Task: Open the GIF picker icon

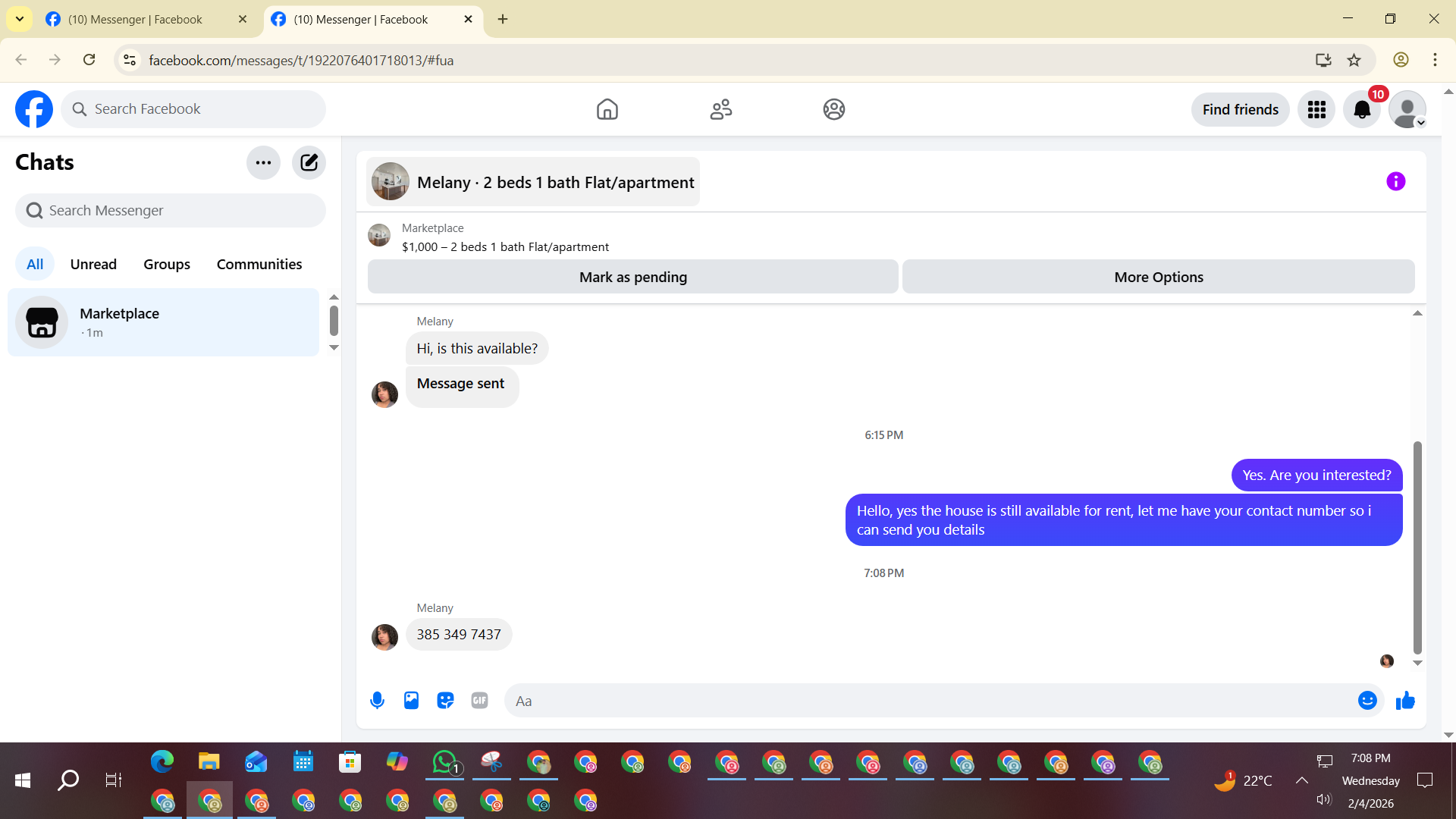Action: point(479,701)
